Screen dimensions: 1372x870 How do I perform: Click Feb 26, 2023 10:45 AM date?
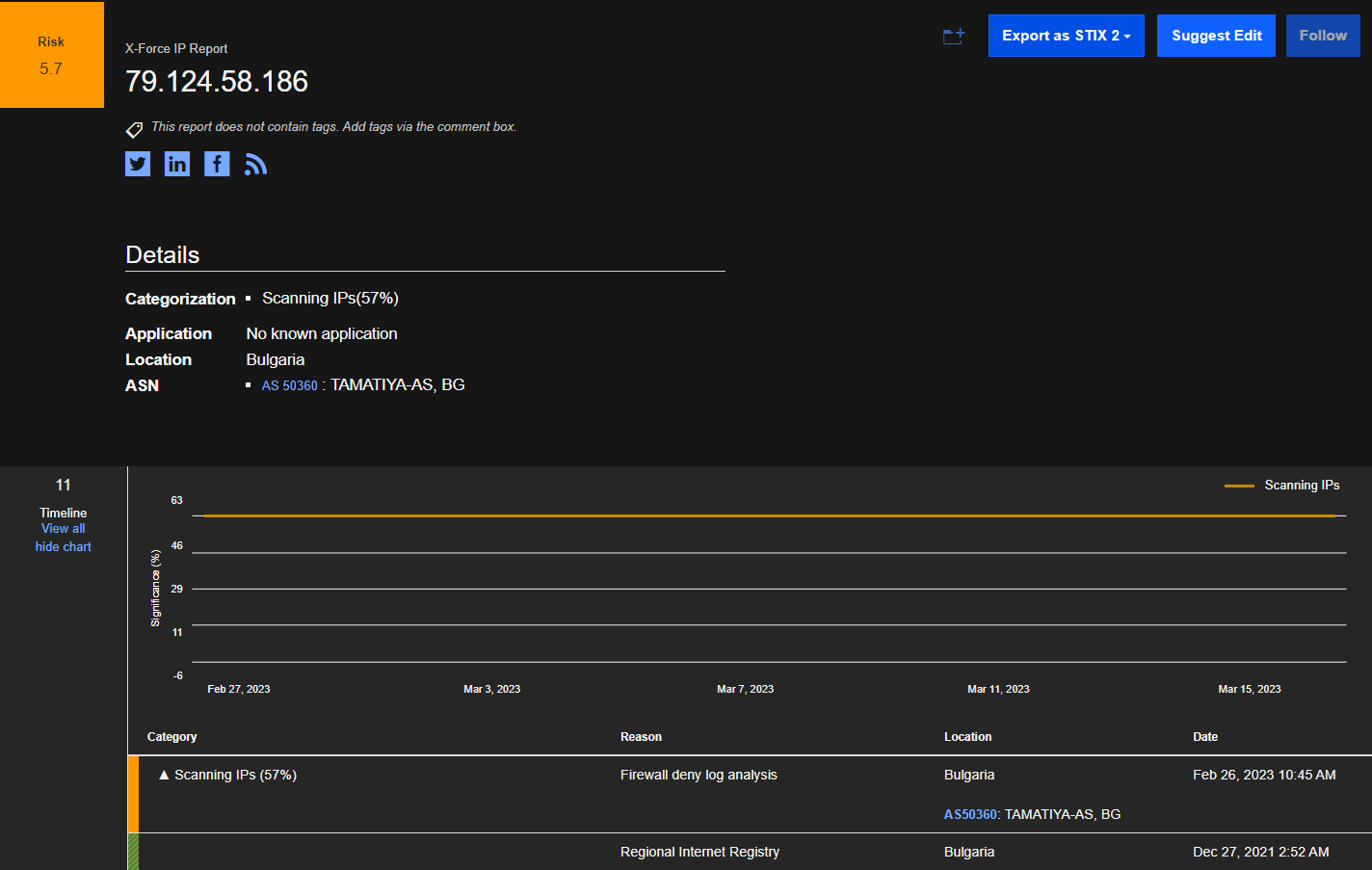coord(1264,775)
